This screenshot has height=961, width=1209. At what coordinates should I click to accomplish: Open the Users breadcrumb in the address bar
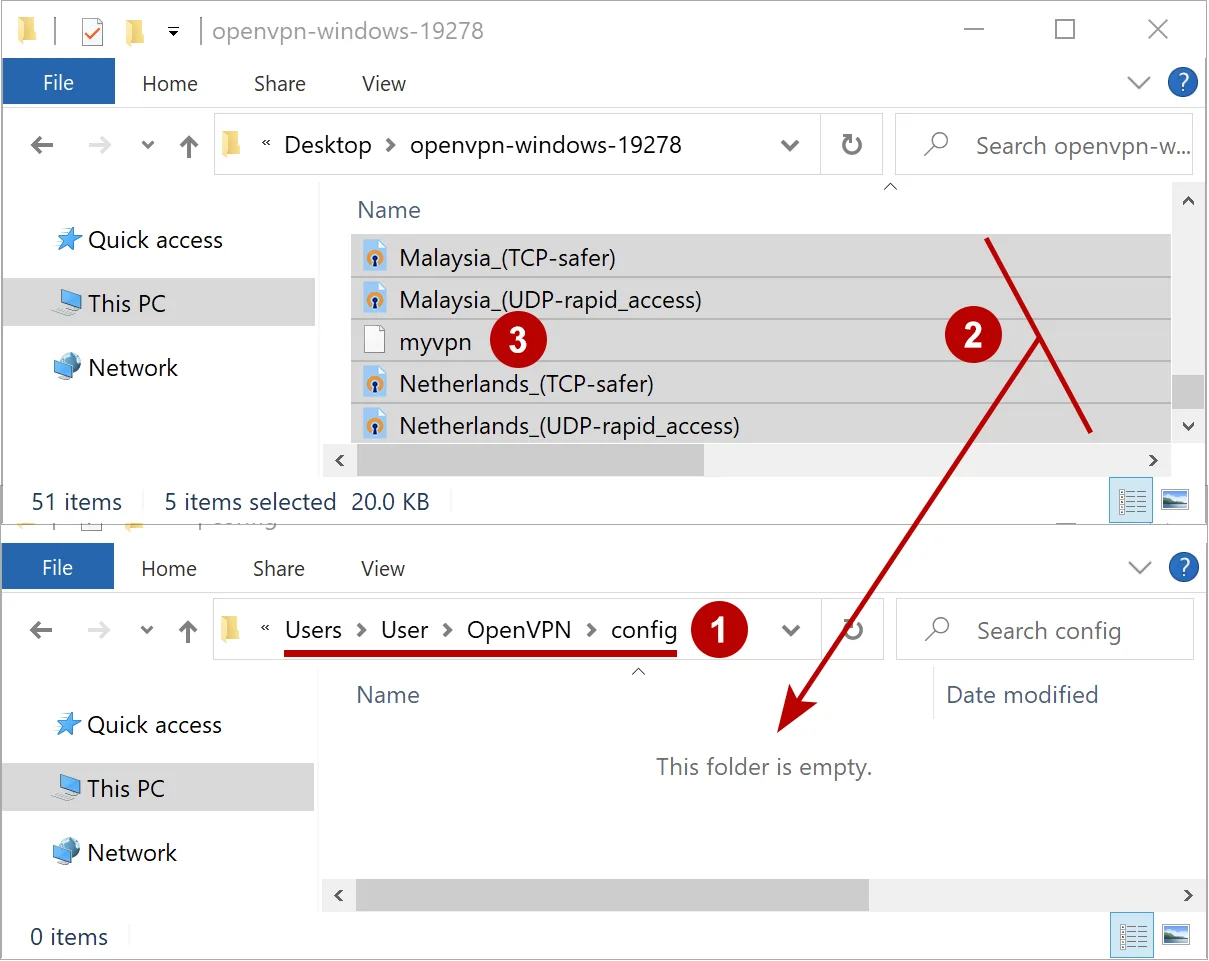[x=313, y=630]
